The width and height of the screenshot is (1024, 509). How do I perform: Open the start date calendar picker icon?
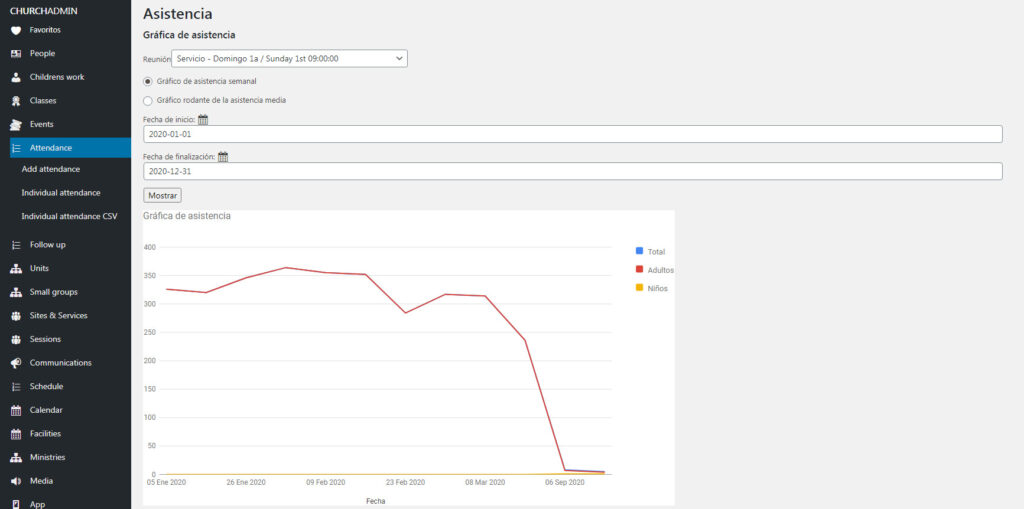point(203,119)
